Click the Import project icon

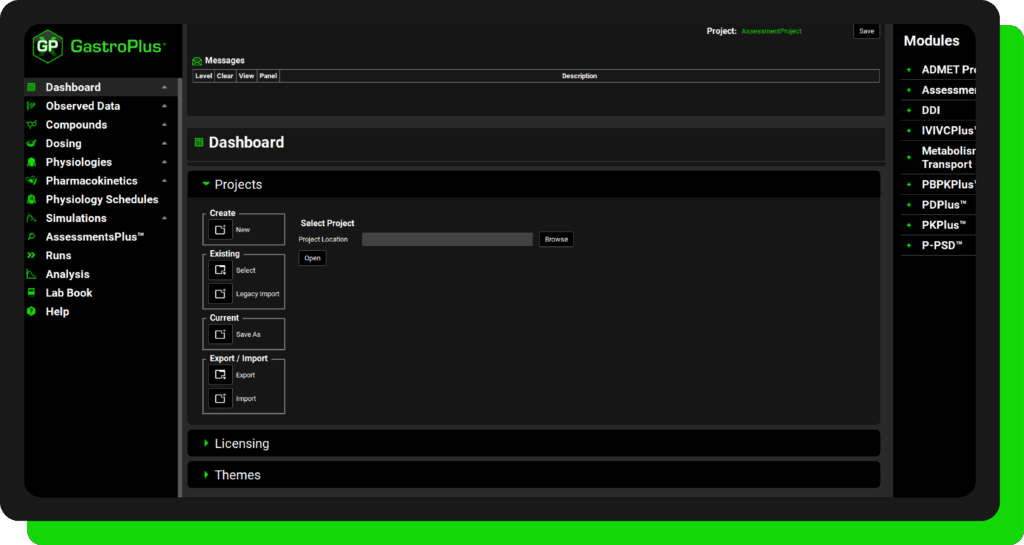pyautogui.click(x=219, y=399)
